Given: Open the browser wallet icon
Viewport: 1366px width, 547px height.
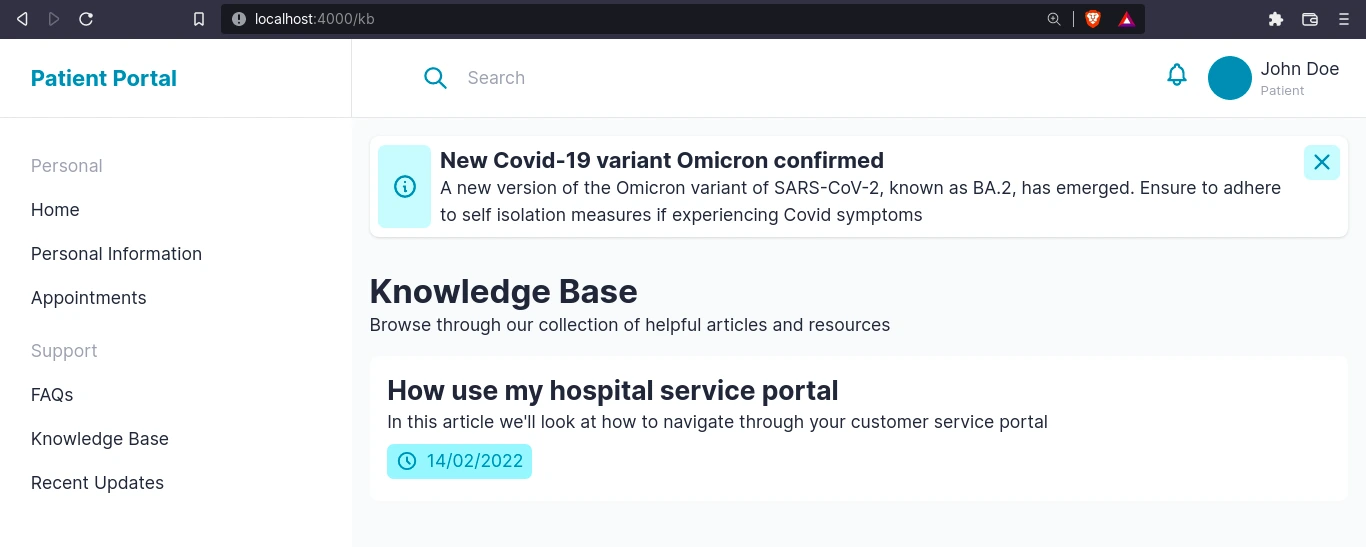Looking at the screenshot, I should pyautogui.click(x=1310, y=19).
